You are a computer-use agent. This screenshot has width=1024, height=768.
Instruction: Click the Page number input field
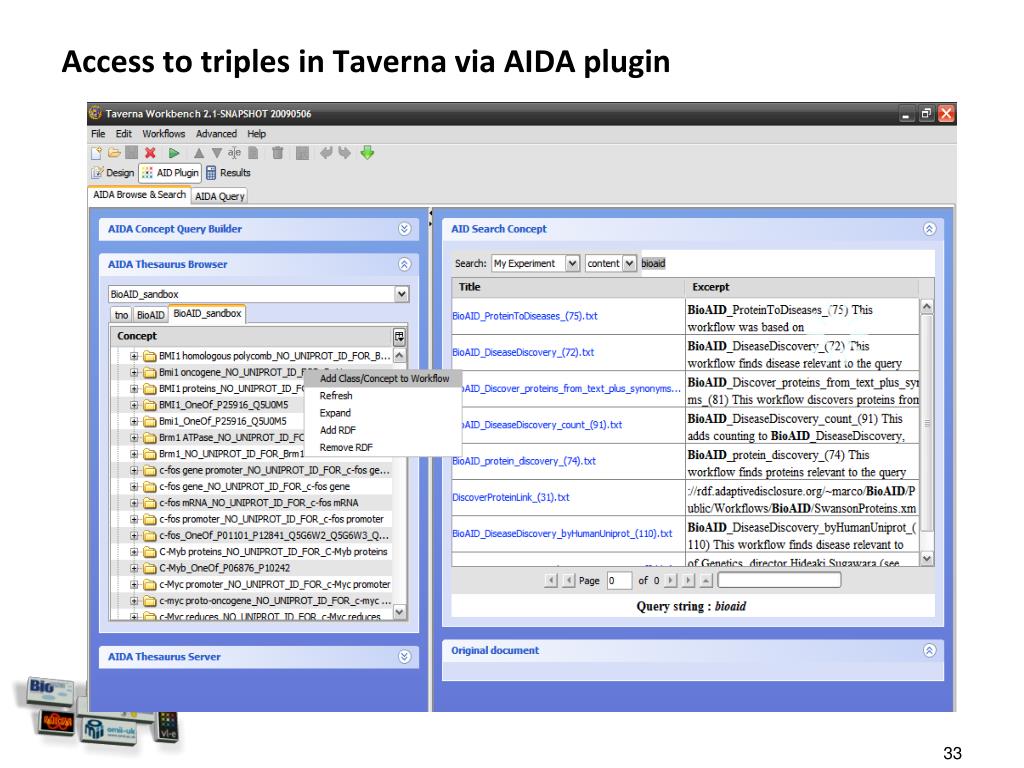pyautogui.click(x=619, y=580)
